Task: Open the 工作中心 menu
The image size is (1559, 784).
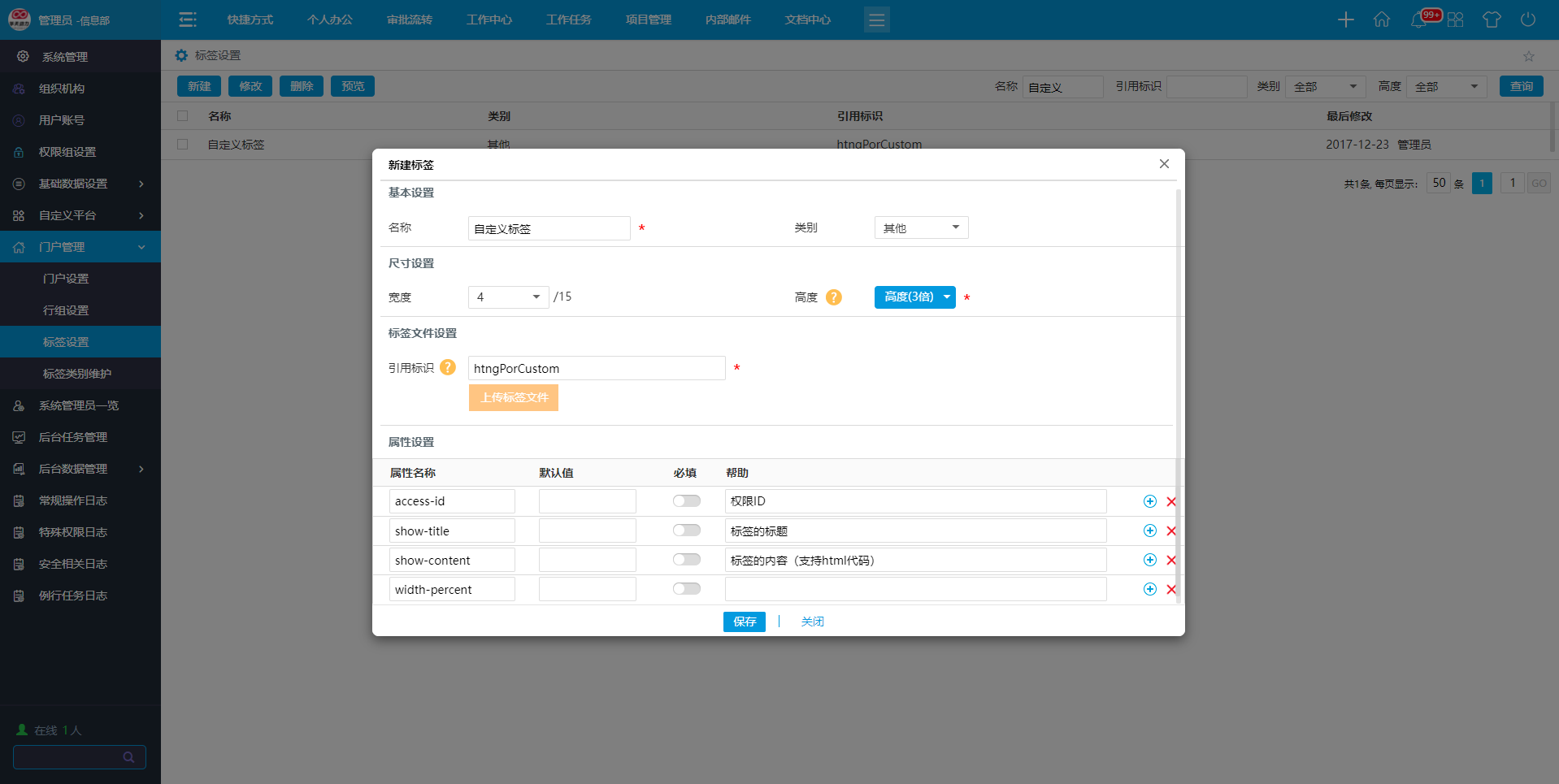Action: click(489, 19)
